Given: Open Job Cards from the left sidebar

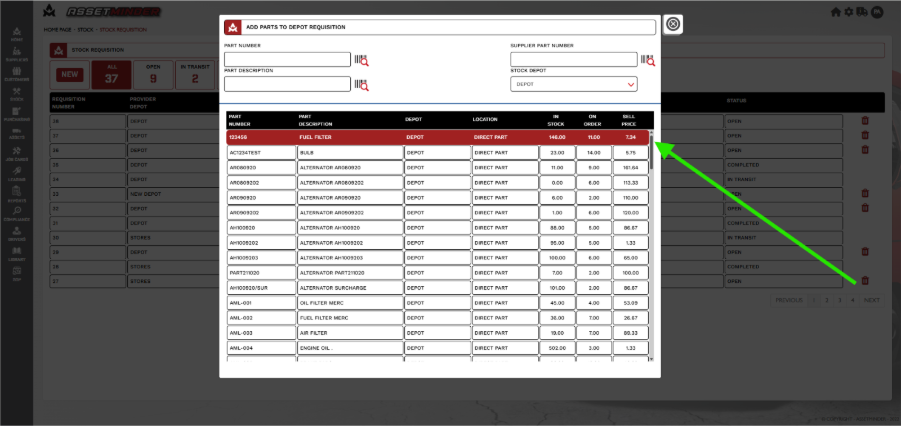Looking at the screenshot, I should coord(17,153).
